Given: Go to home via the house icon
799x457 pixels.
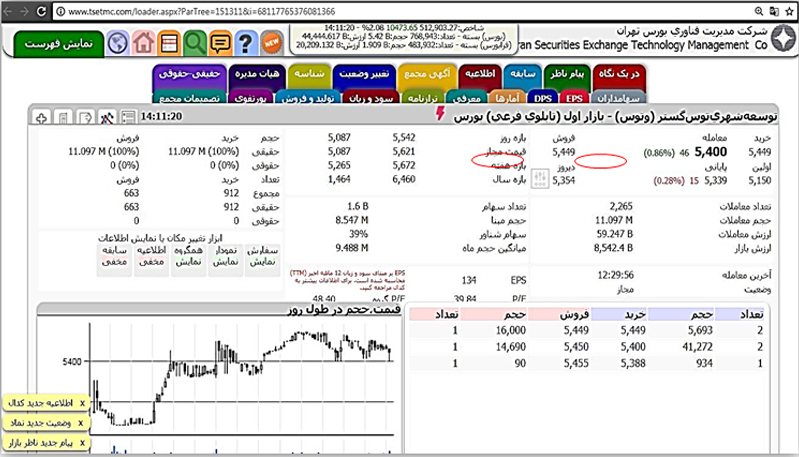Looking at the screenshot, I should tap(144, 44).
